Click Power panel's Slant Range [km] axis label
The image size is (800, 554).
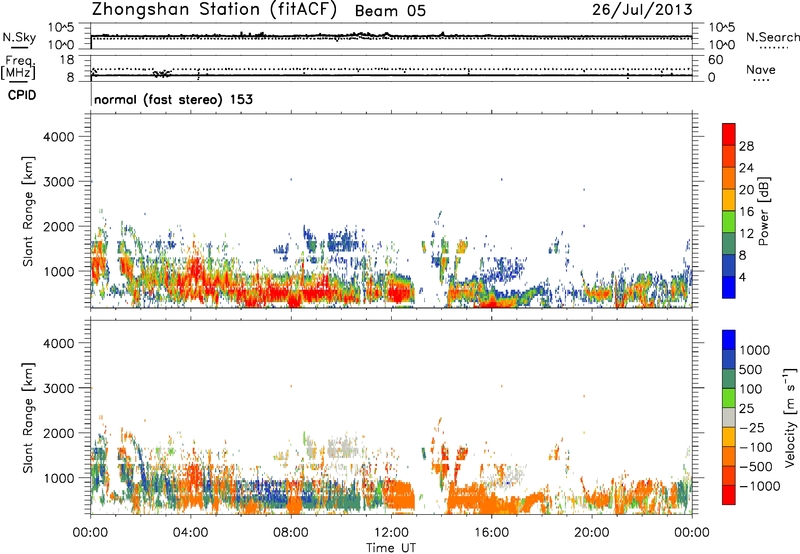pos(28,211)
